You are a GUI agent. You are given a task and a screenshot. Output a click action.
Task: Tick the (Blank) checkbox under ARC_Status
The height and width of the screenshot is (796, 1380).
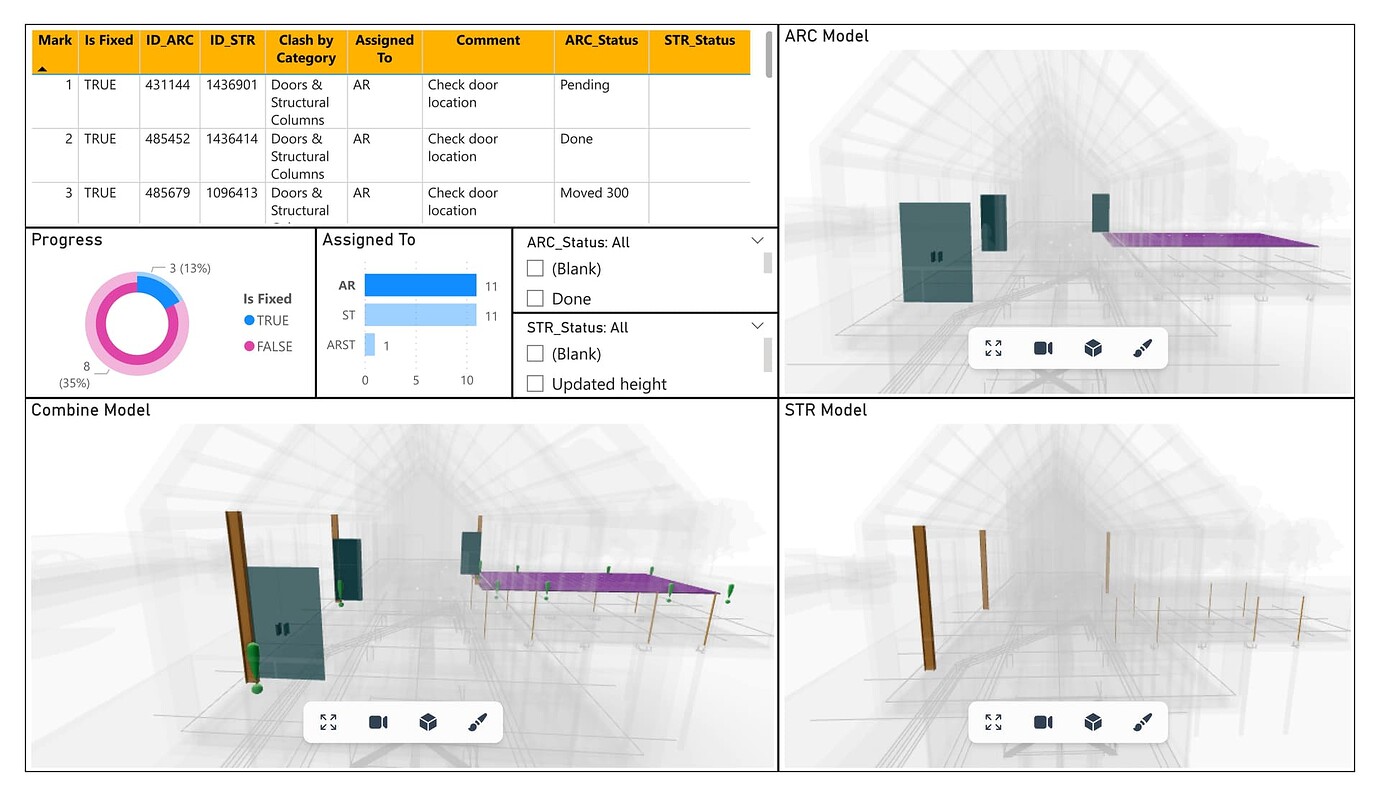[535, 268]
